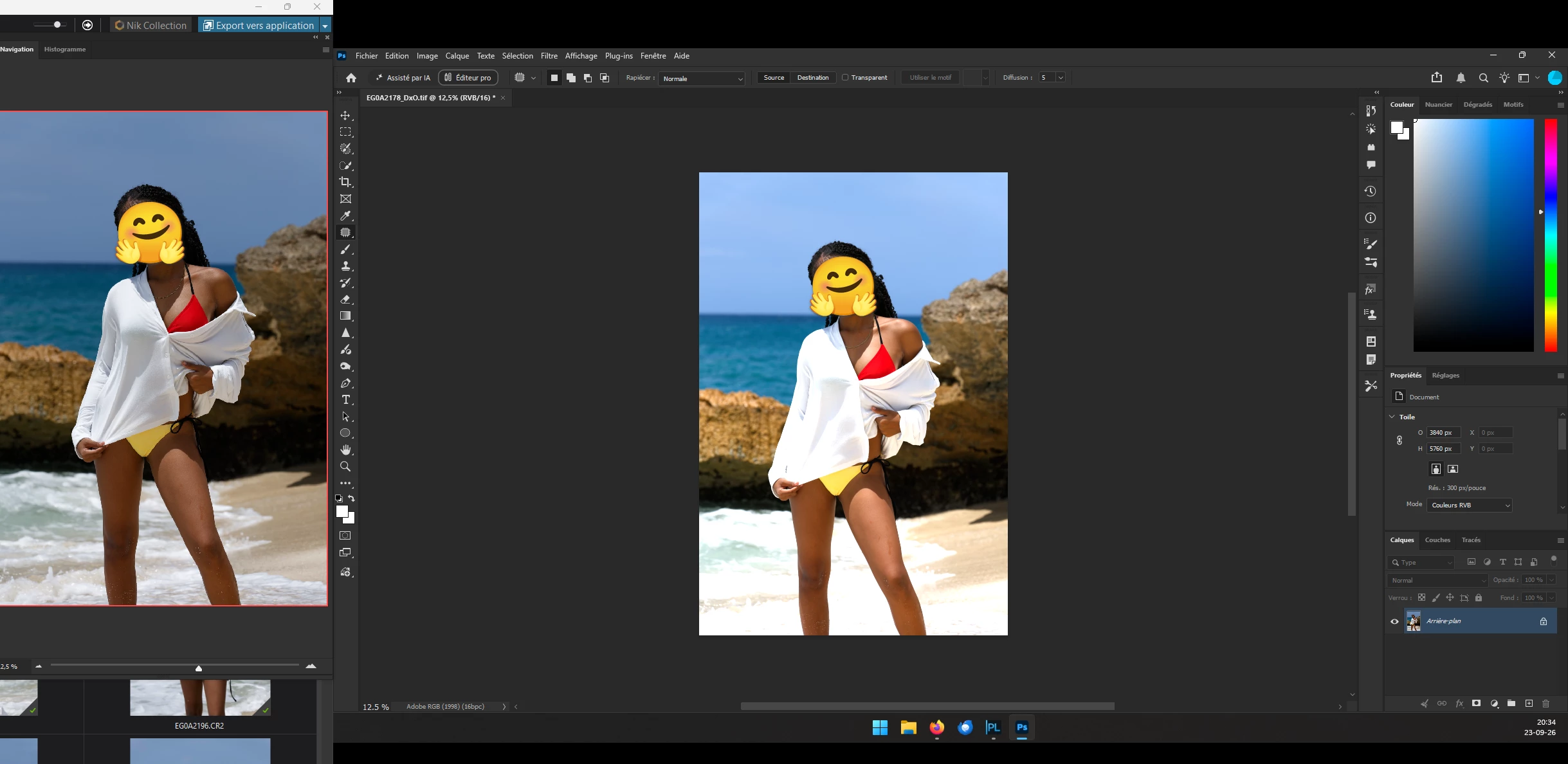The width and height of the screenshot is (1568, 764).
Task: Hide the Arrière-plan layer with eye icon
Action: [x=1394, y=621]
